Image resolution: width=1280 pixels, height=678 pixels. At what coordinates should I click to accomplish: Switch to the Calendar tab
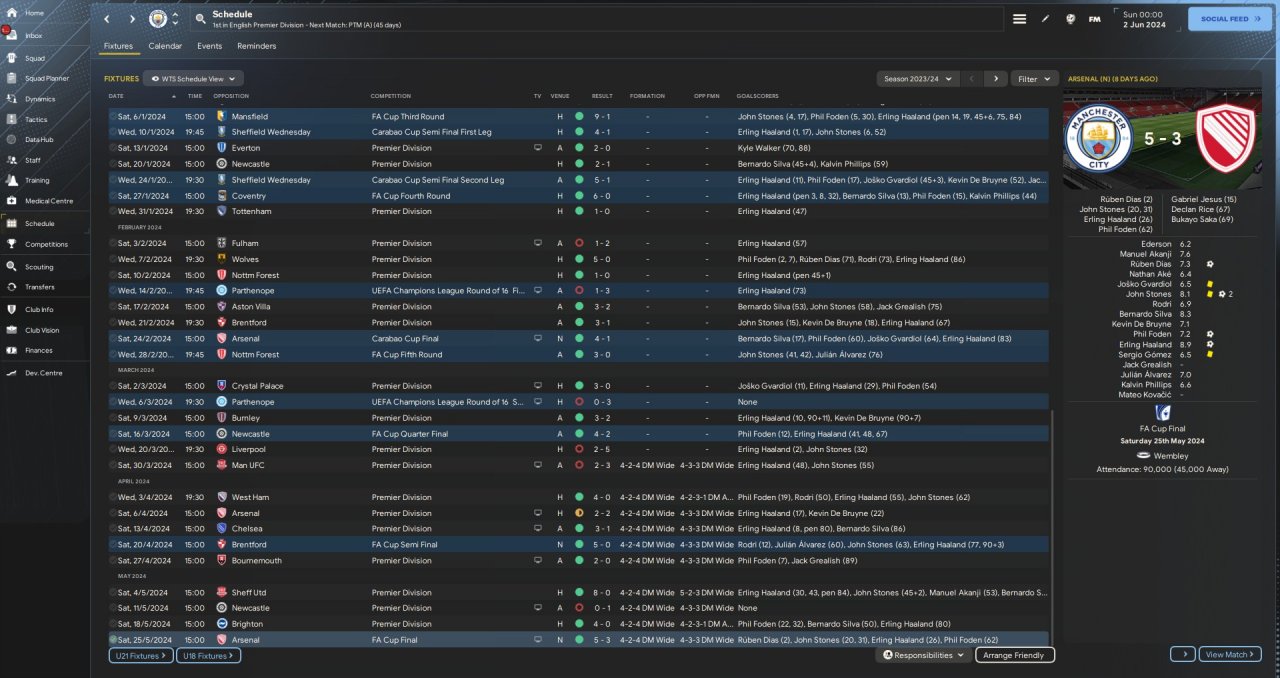[165, 46]
